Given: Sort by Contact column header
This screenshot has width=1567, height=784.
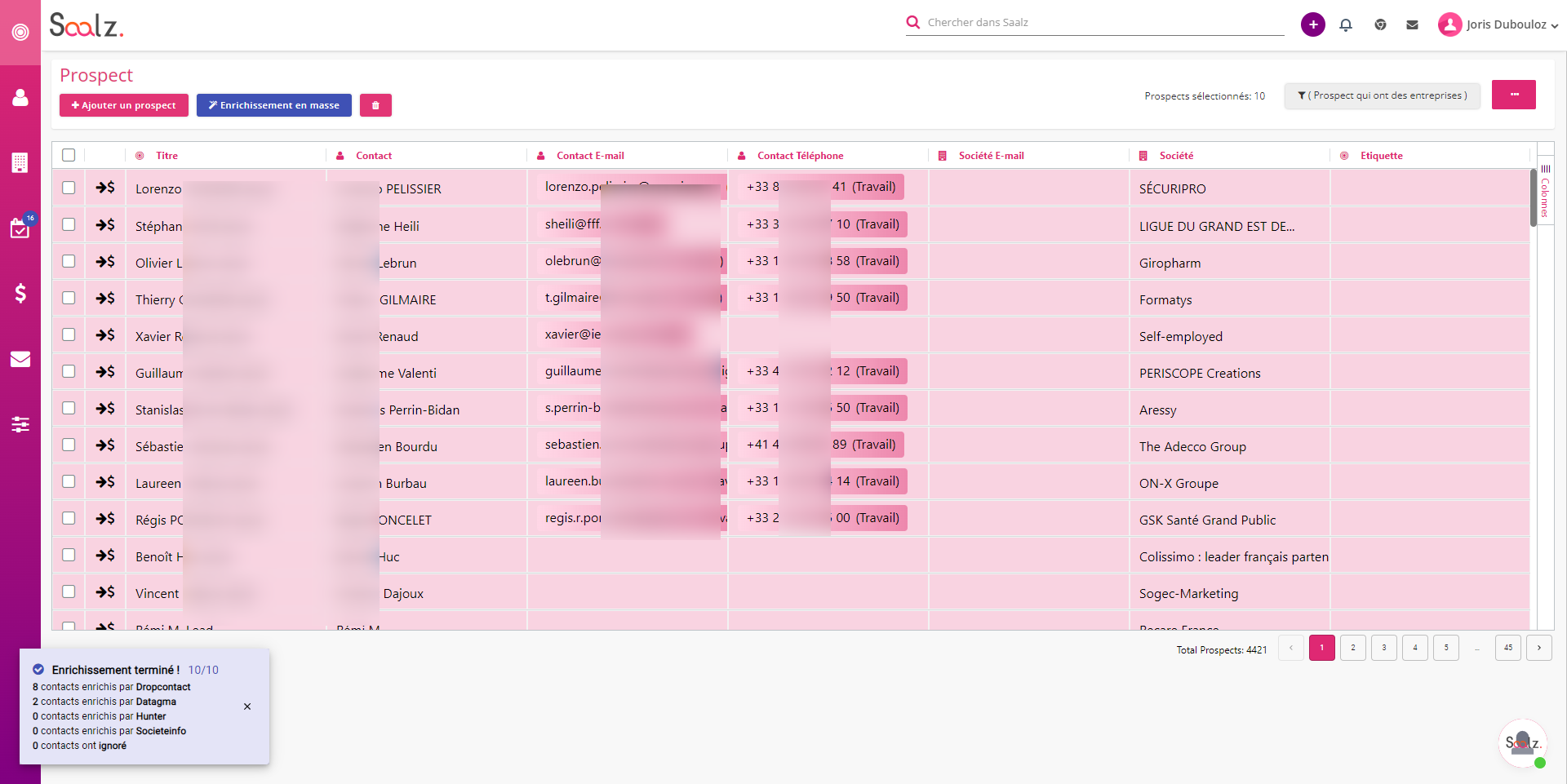Looking at the screenshot, I should click(374, 156).
